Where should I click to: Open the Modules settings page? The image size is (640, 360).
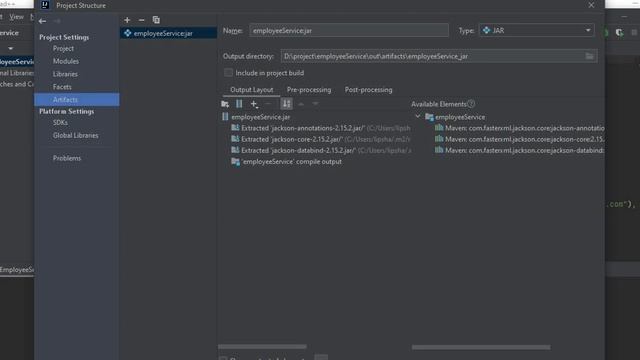(x=66, y=61)
